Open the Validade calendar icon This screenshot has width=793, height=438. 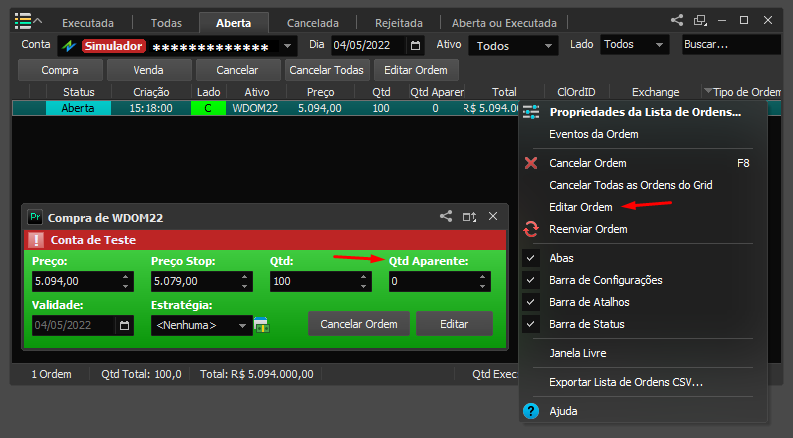124,325
